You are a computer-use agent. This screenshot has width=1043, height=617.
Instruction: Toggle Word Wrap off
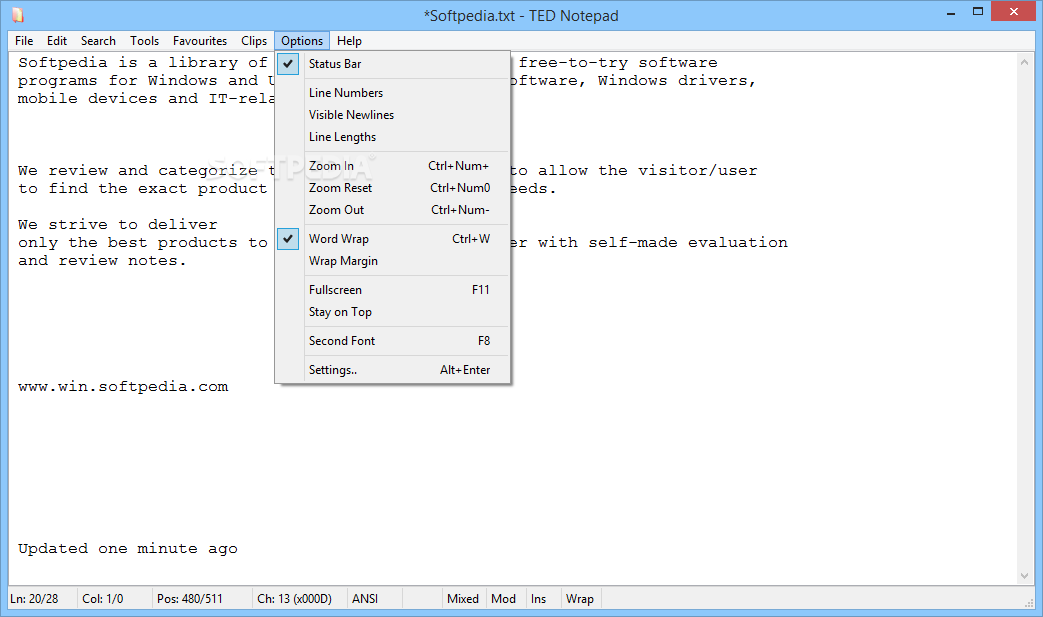(x=392, y=239)
